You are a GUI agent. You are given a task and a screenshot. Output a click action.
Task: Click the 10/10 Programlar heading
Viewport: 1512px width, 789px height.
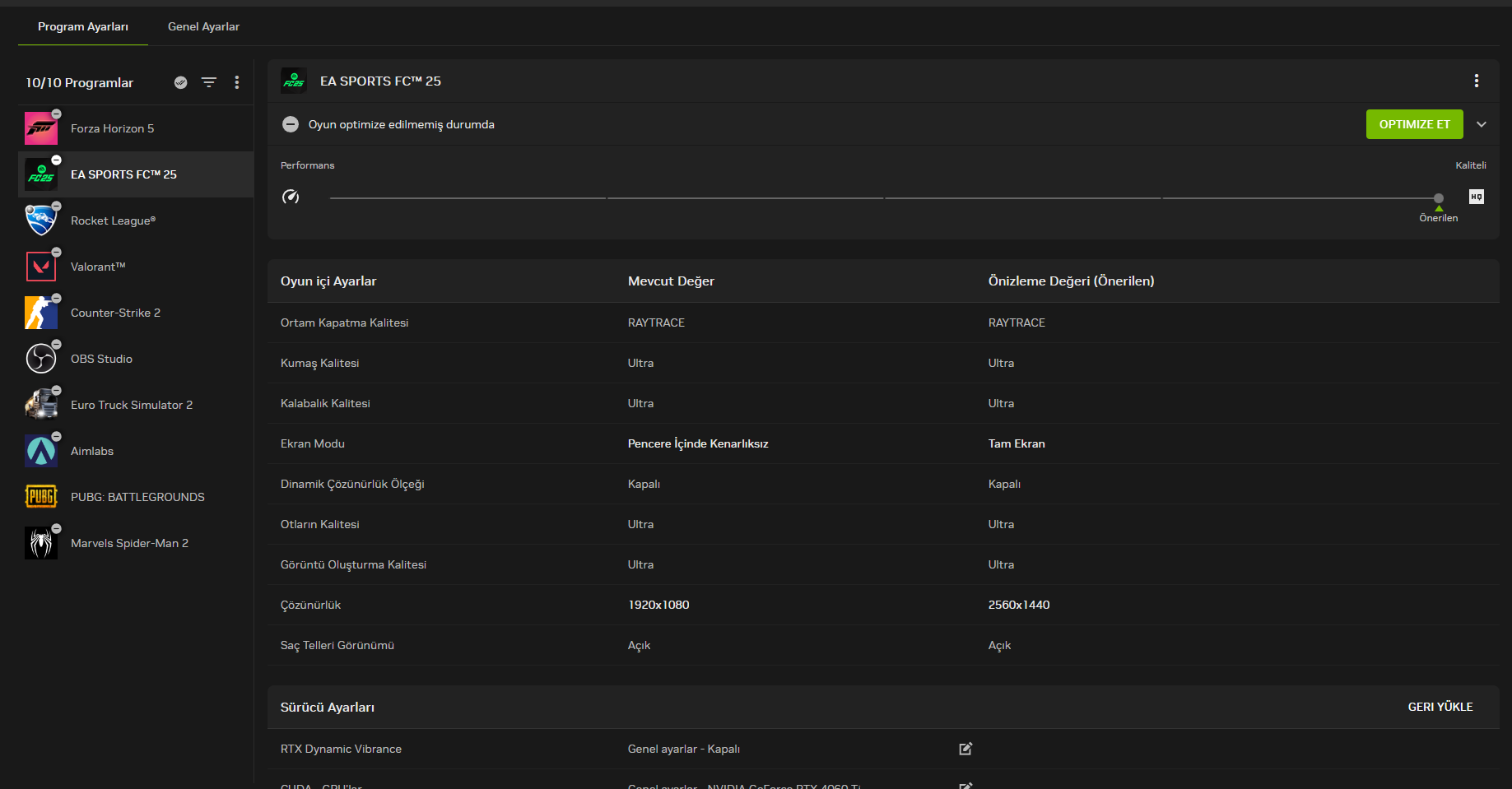pyautogui.click(x=79, y=82)
